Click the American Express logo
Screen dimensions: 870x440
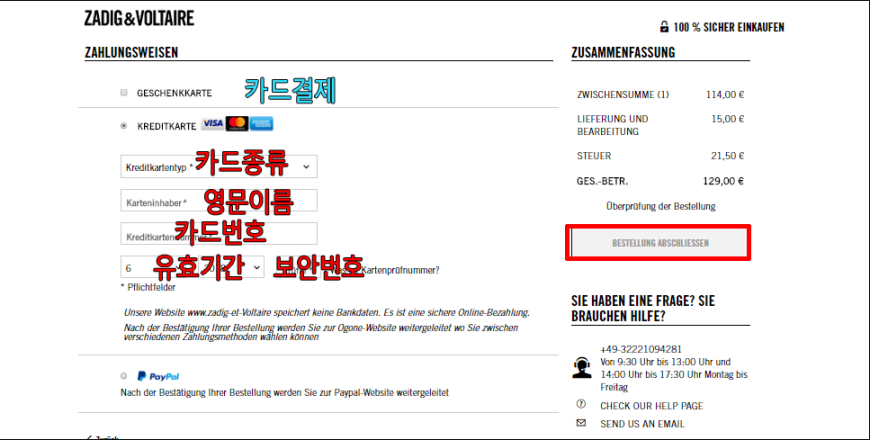tap(261, 124)
